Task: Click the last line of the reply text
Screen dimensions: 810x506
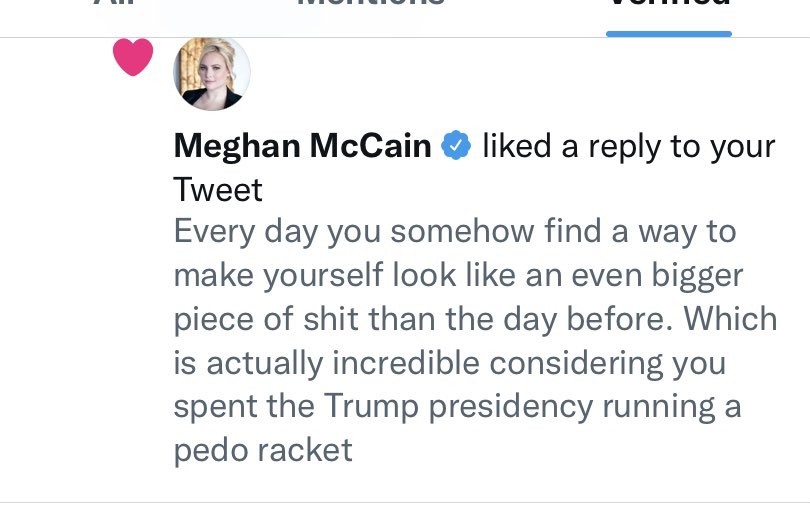Action: [x=263, y=450]
